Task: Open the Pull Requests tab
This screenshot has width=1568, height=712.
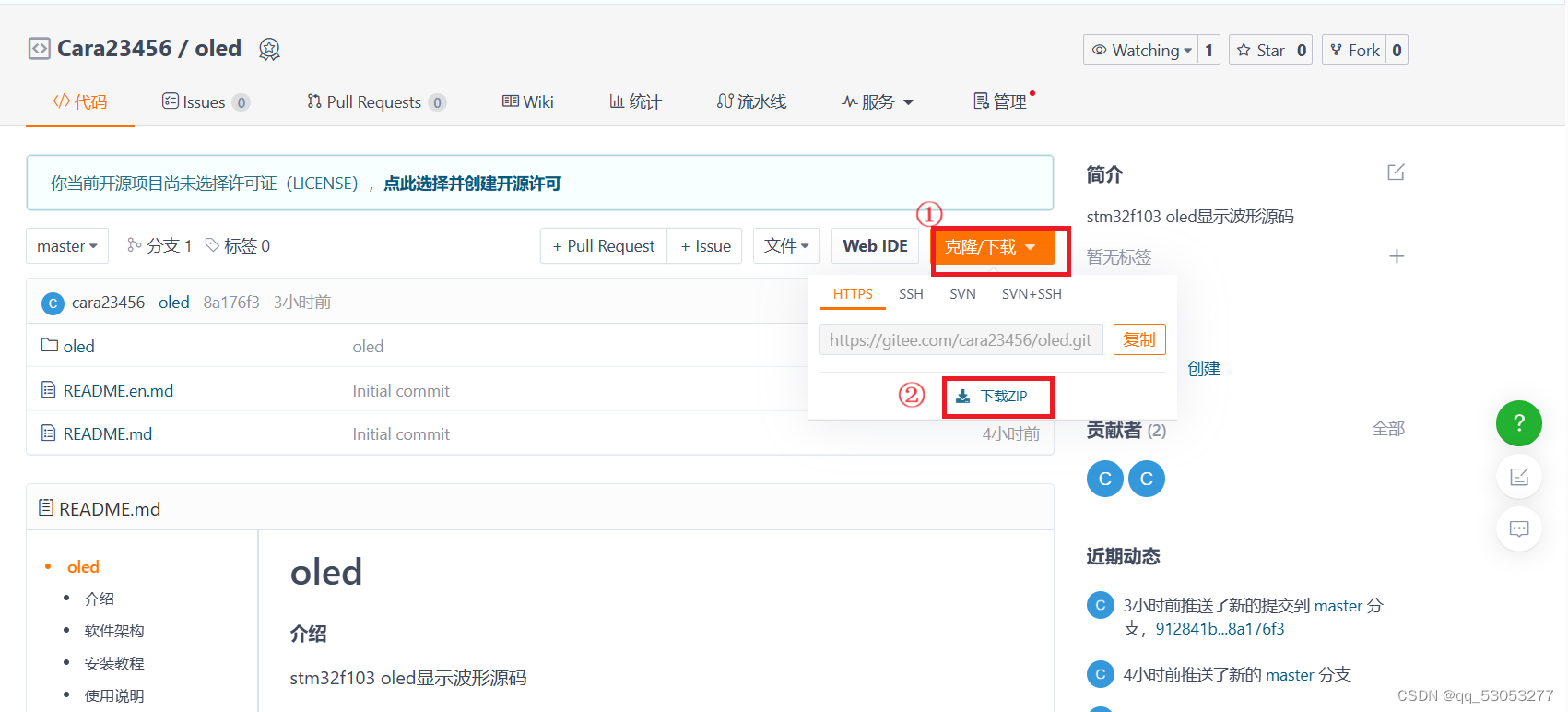Action: [376, 101]
